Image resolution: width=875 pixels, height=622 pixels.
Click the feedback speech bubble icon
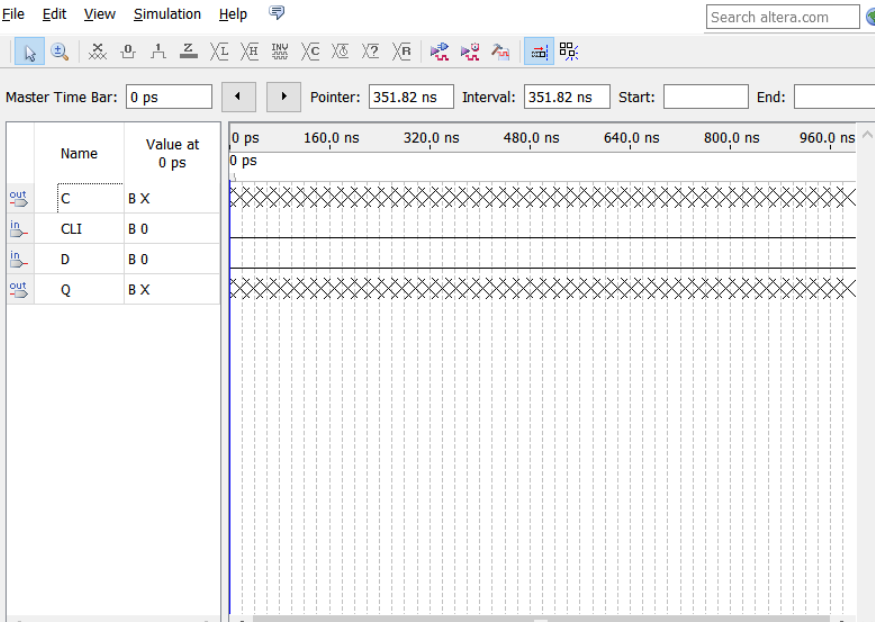click(277, 12)
